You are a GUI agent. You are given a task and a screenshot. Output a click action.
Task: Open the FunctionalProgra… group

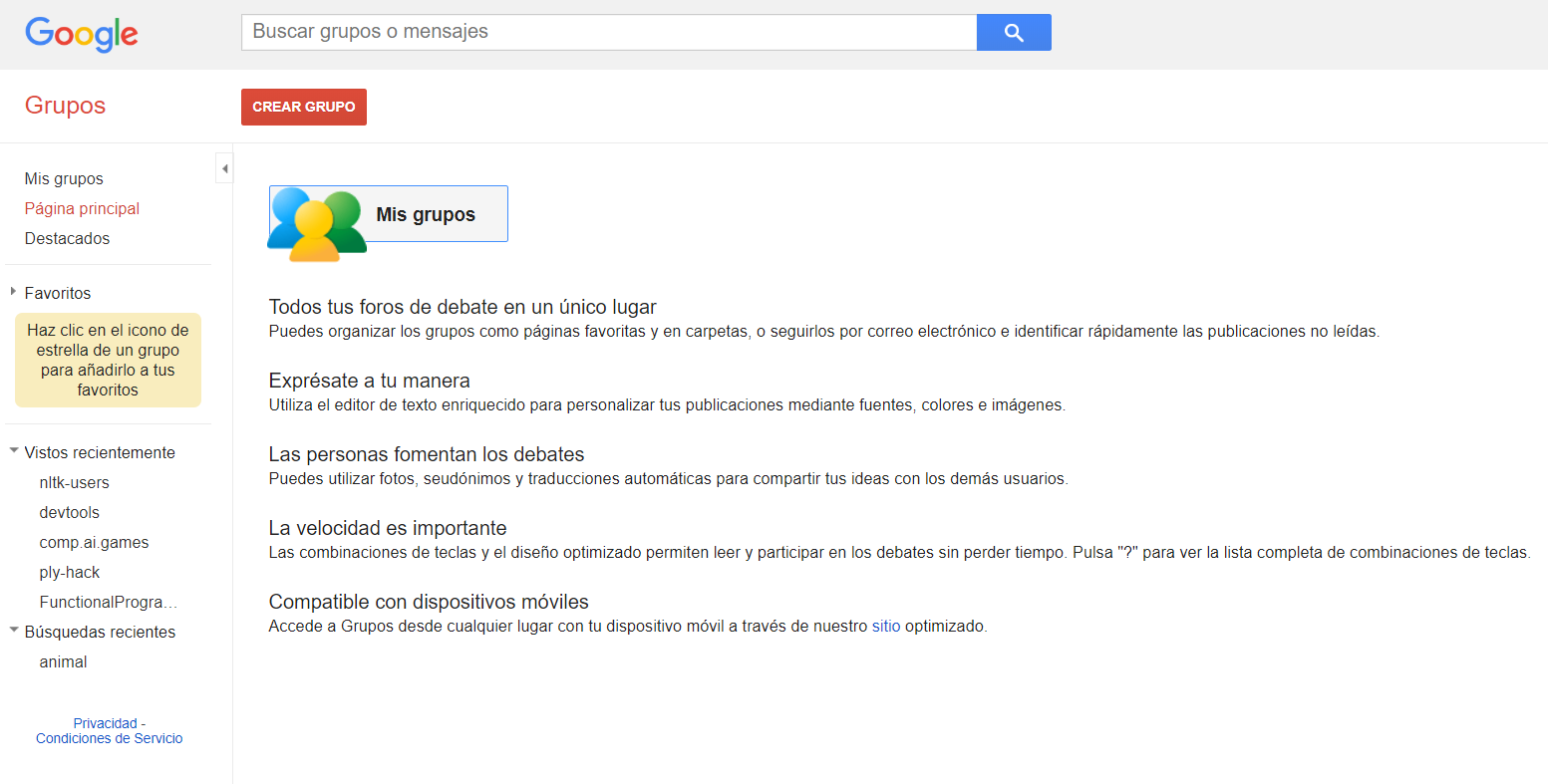click(109, 602)
